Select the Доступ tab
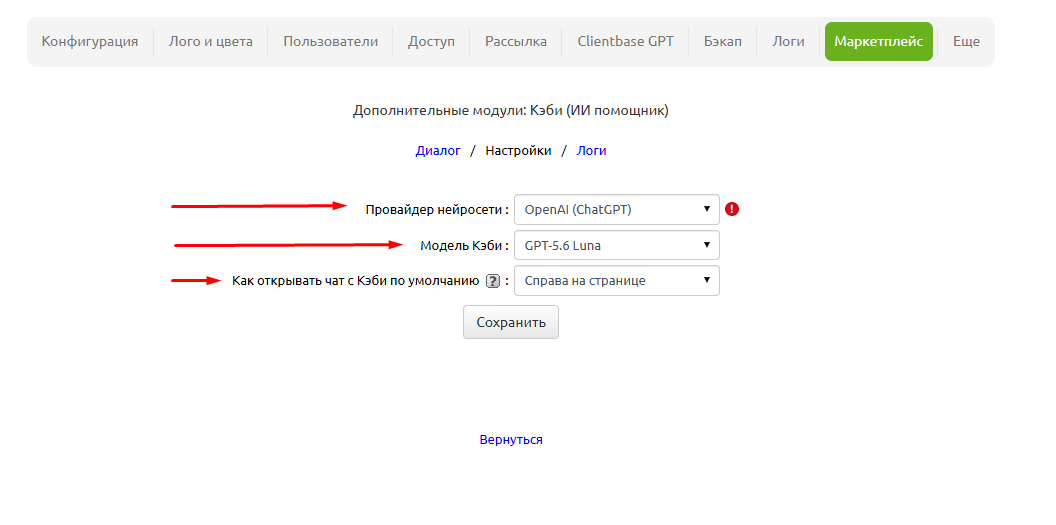The height and width of the screenshot is (525, 1056). 432,42
